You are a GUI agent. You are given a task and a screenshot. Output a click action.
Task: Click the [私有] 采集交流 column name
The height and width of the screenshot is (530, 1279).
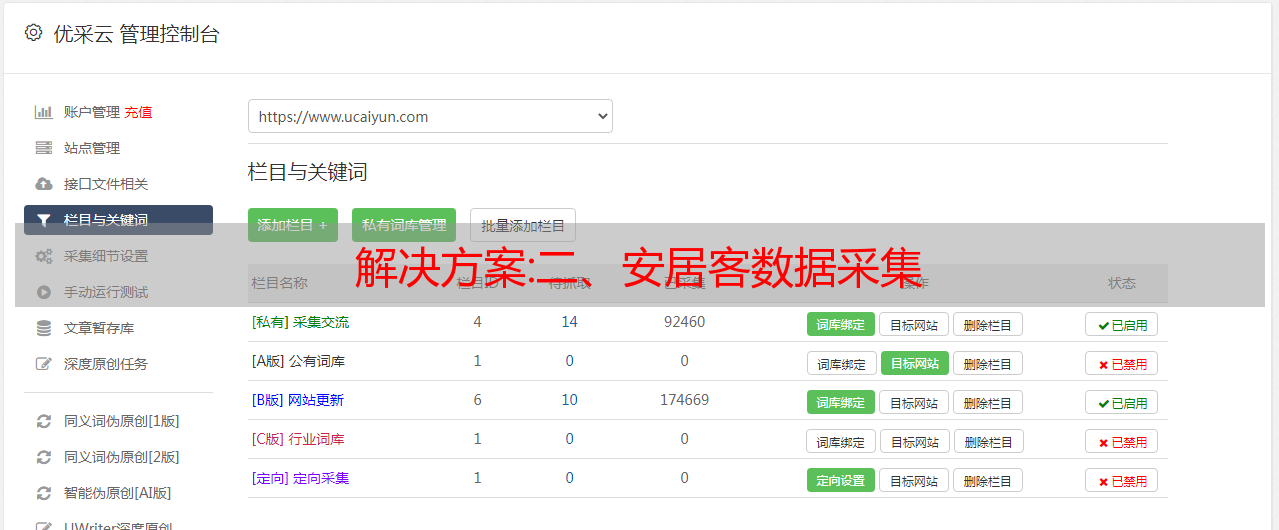click(x=300, y=322)
